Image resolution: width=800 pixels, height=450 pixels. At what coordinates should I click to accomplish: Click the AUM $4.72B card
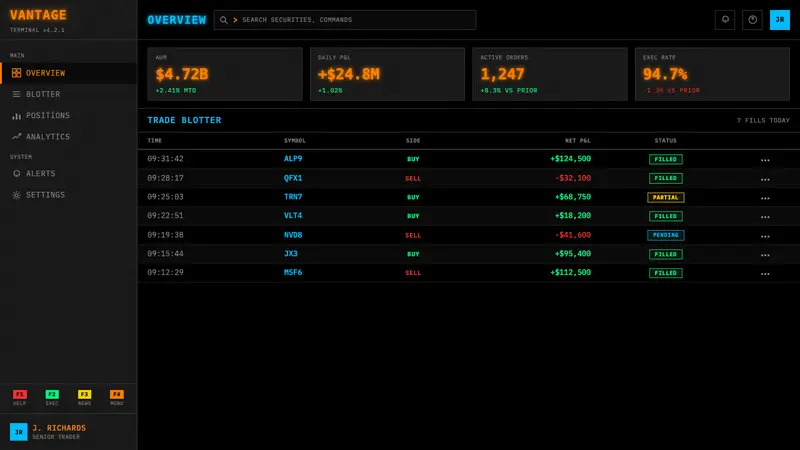pos(225,74)
